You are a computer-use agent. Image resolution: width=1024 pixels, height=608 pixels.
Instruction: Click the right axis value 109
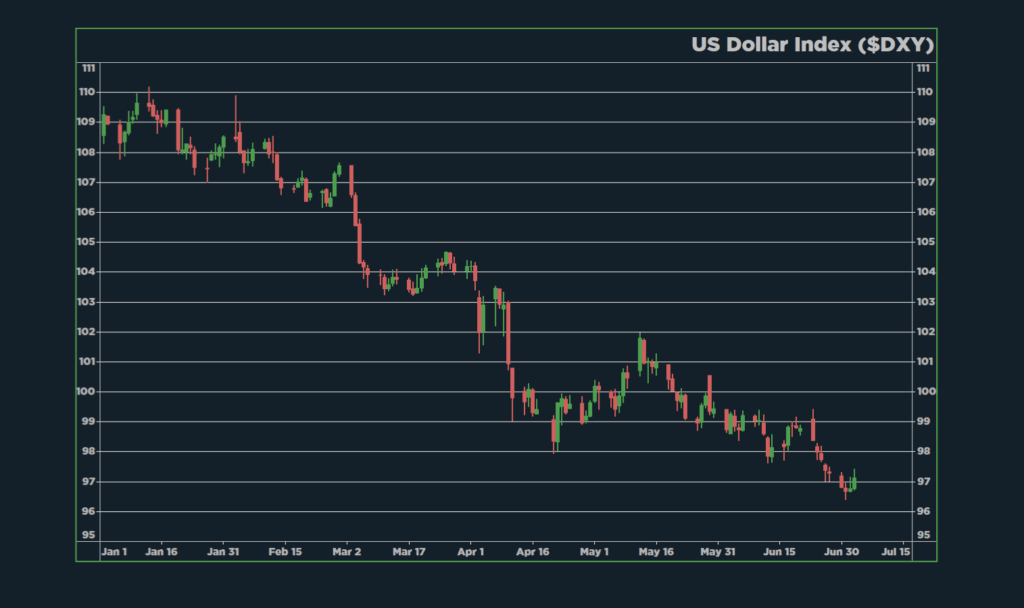(926, 122)
